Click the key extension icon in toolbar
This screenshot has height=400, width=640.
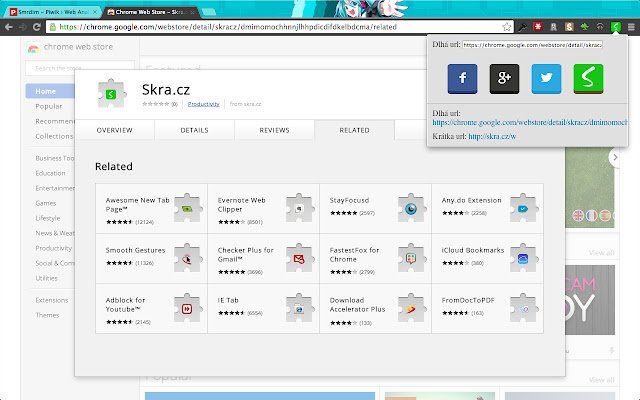(522, 27)
